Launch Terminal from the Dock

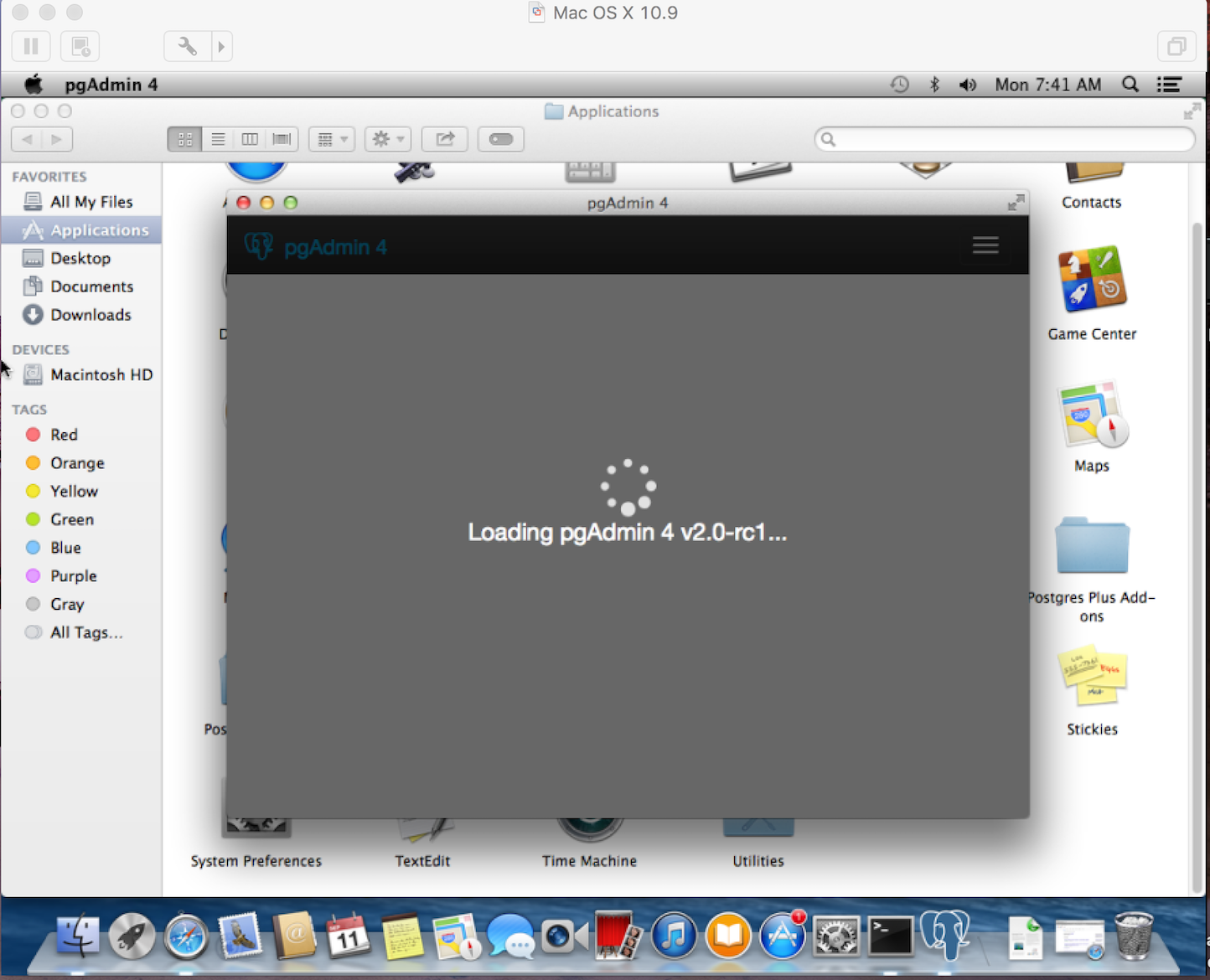point(890,936)
